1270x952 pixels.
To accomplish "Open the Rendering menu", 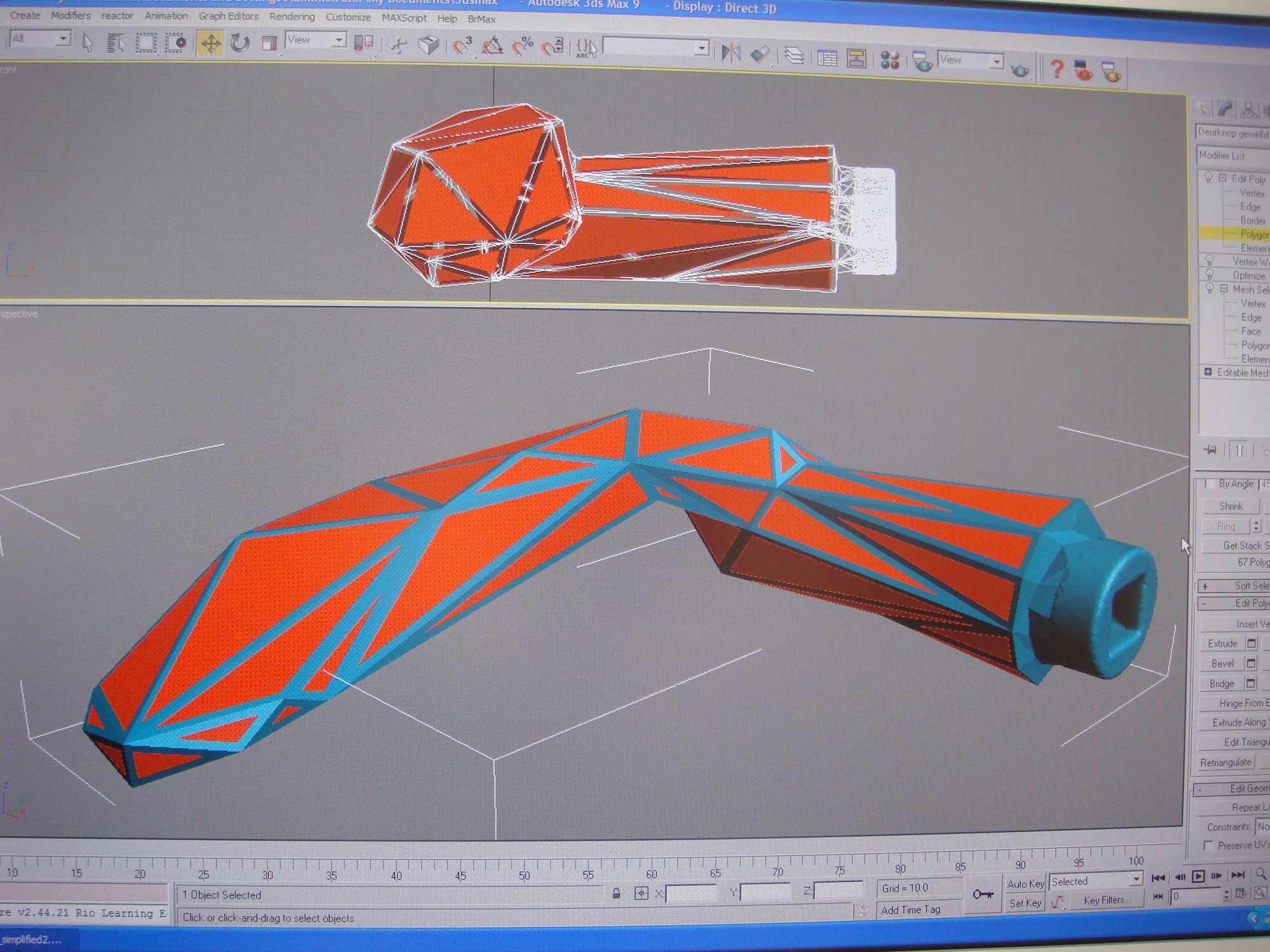I will tap(291, 17).
